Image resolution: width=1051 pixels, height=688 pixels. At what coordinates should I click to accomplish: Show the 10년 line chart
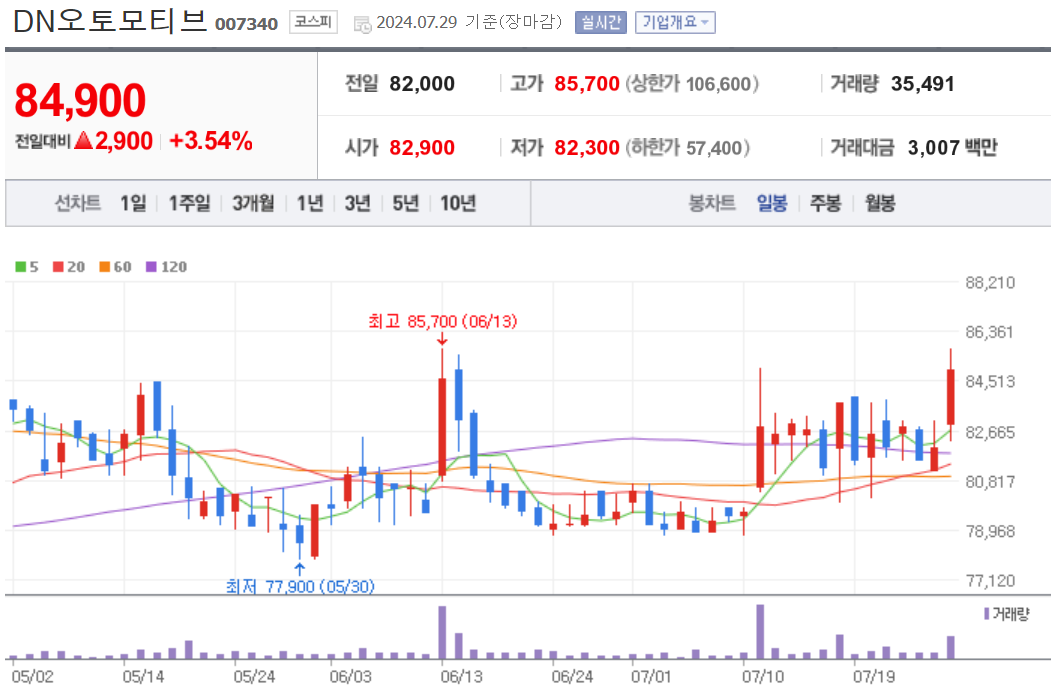pos(458,203)
